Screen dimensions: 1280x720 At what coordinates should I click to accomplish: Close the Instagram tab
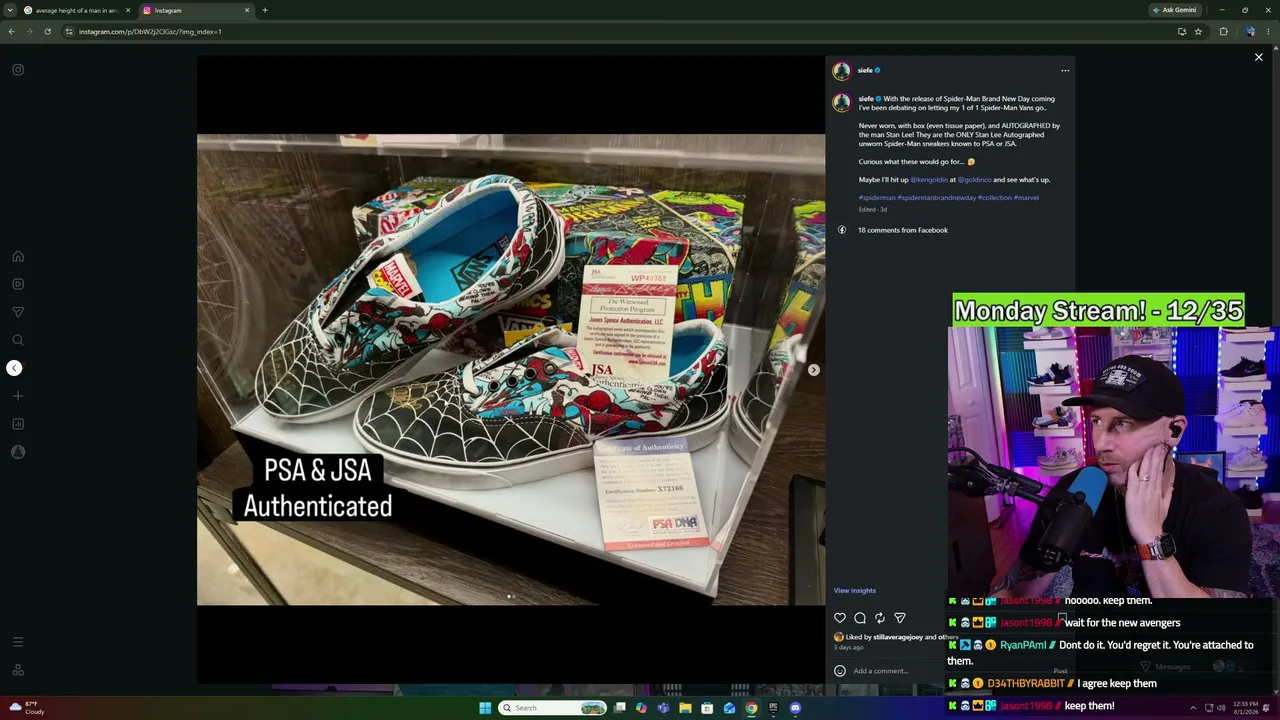247,10
